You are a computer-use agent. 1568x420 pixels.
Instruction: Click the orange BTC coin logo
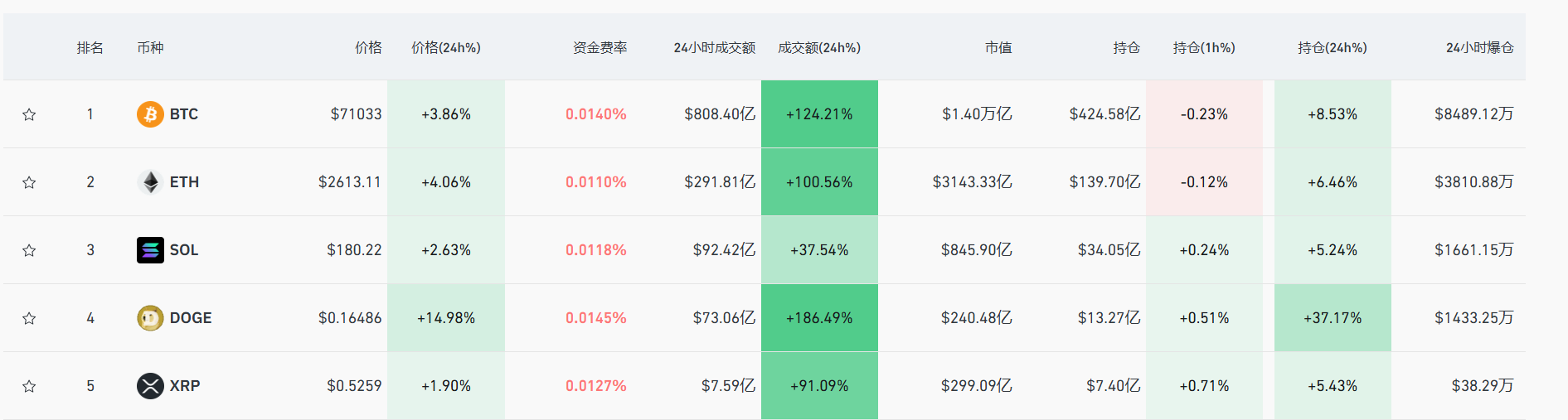click(x=150, y=114)
